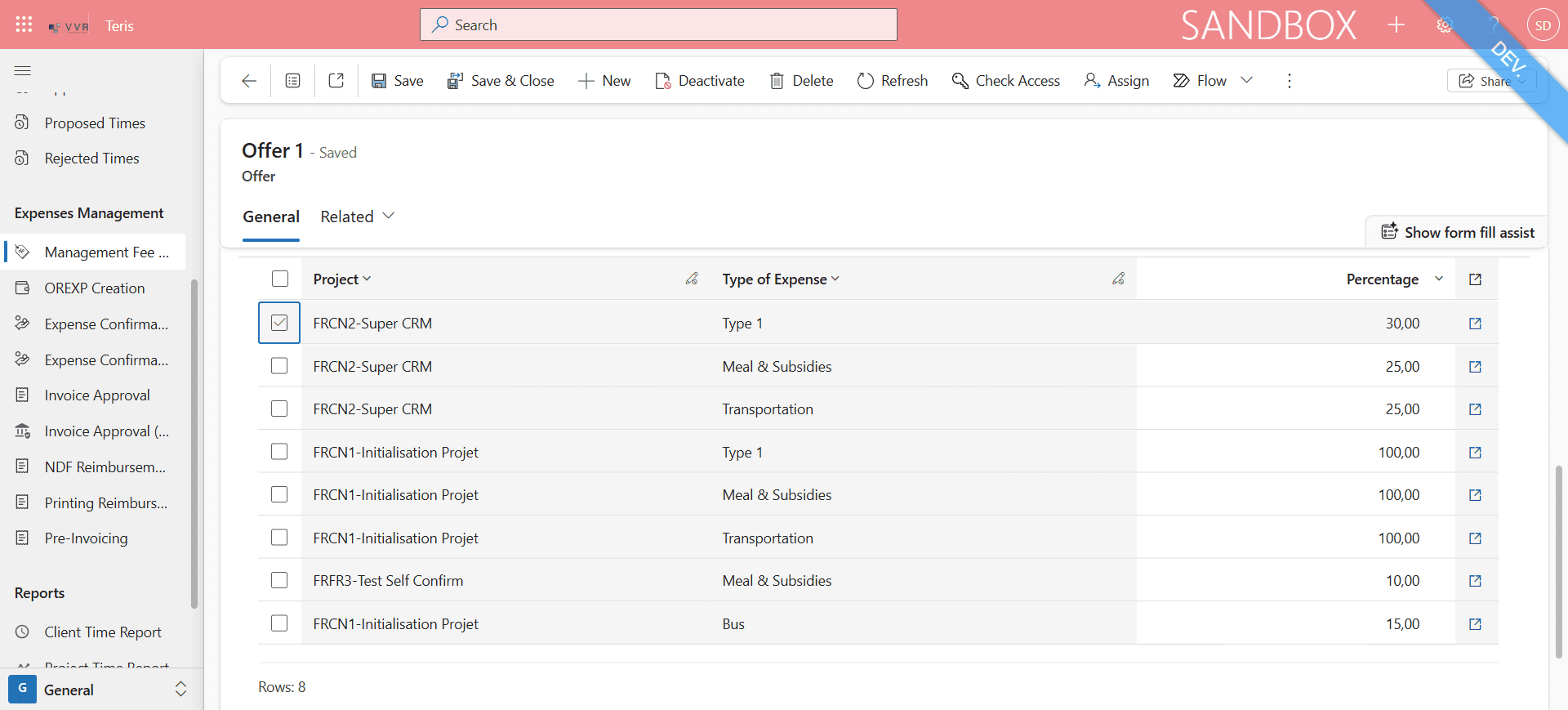
Task: Open the General area switcher
Action: (101, 690)
